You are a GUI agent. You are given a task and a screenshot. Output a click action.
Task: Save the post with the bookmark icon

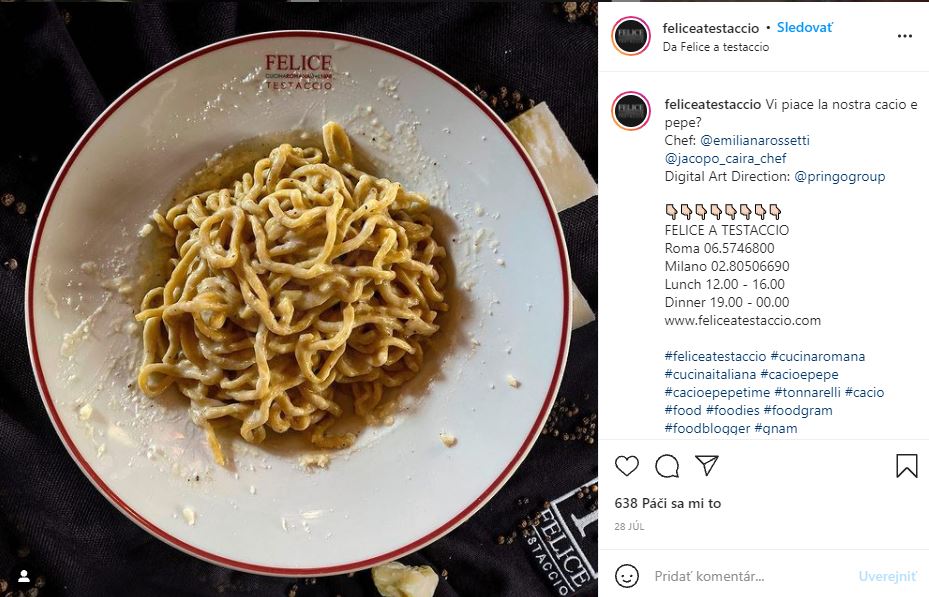click(x=906, y=466)
